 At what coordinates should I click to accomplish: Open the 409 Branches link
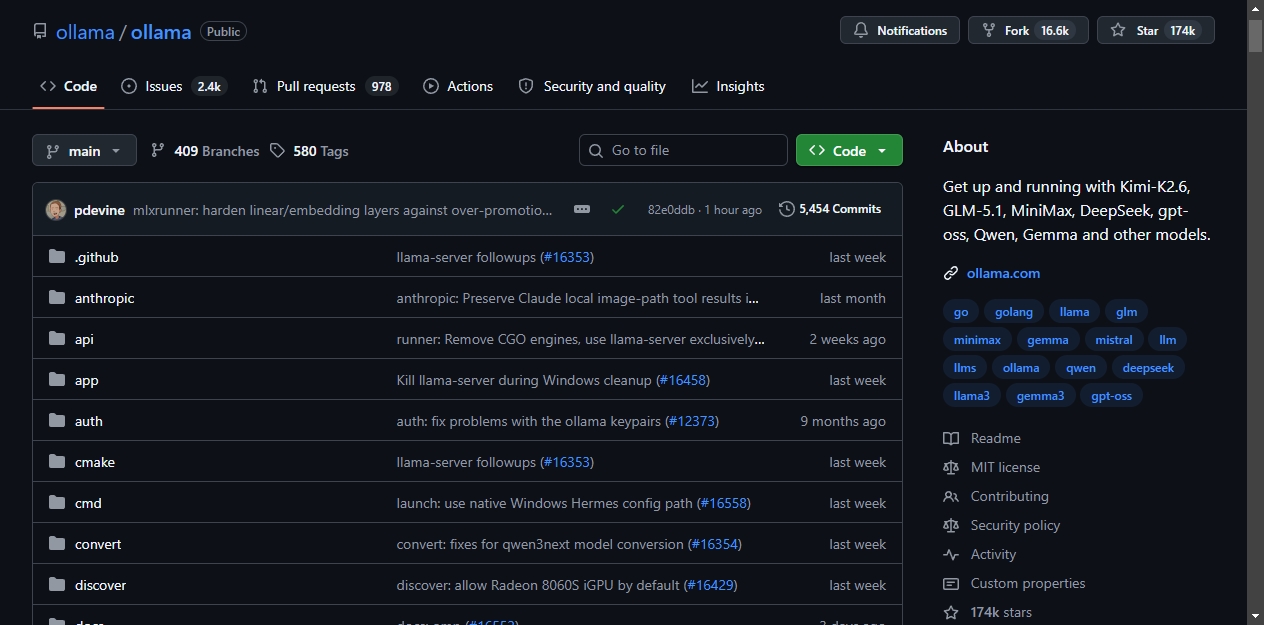[x=205, y=151]
